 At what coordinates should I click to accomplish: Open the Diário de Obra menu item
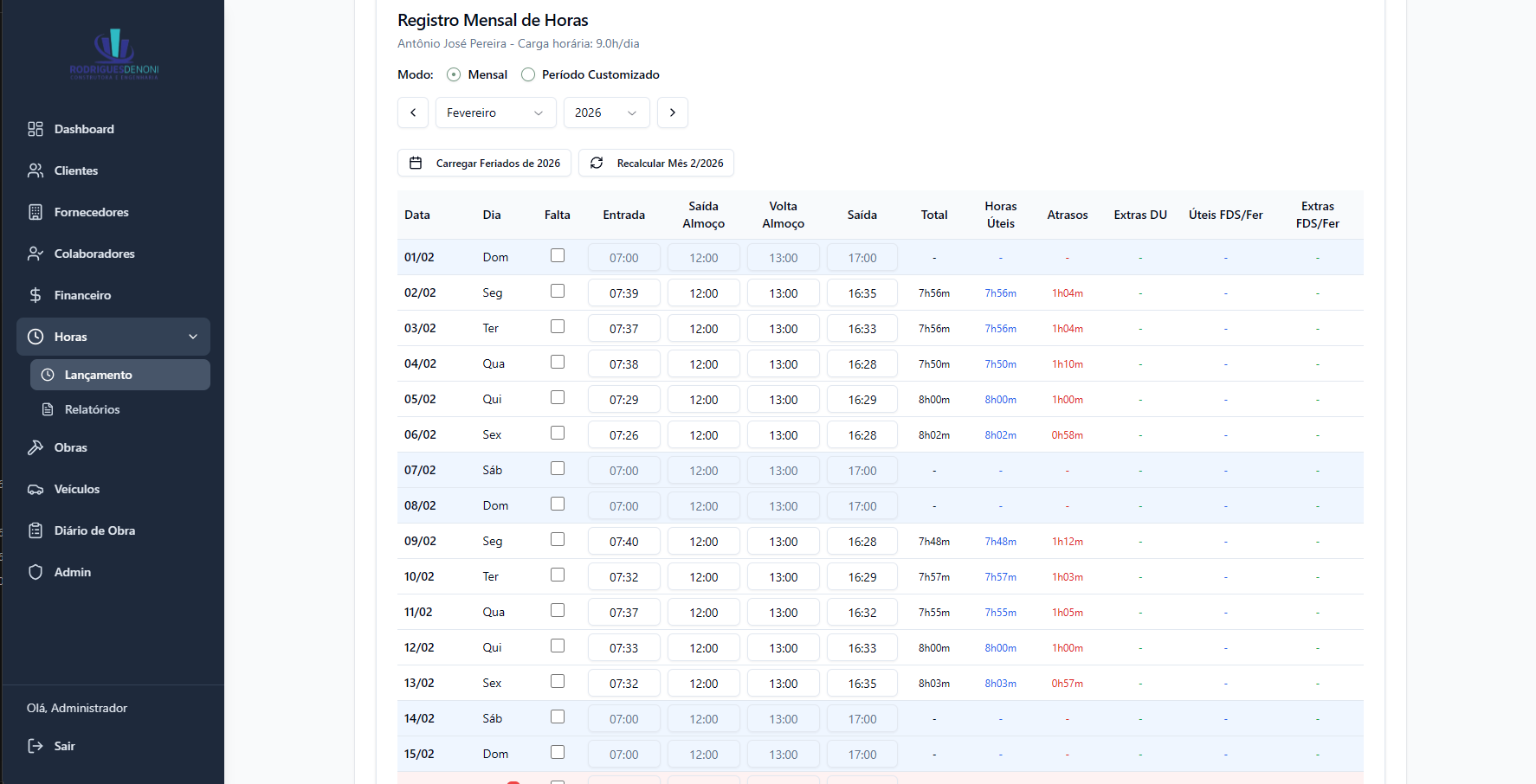tap(94, 530)
